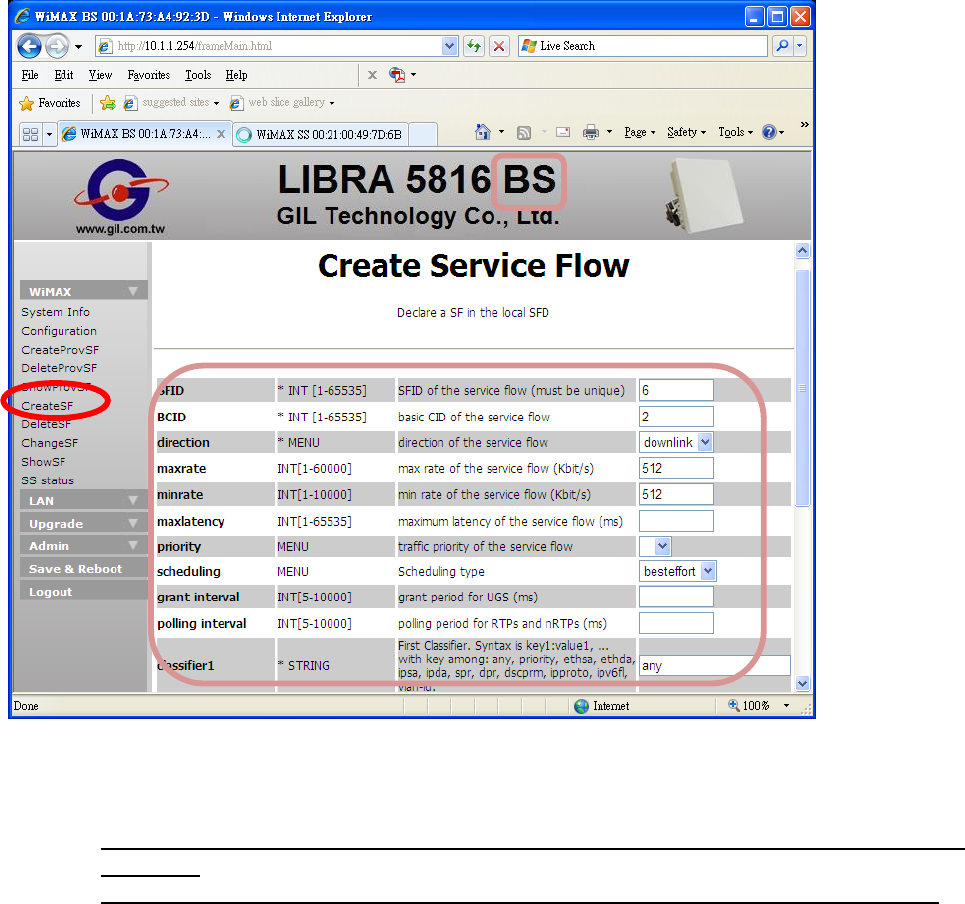Open the Edit menu
This screenshot has width=965, height=904.
(x=63, y=75)
